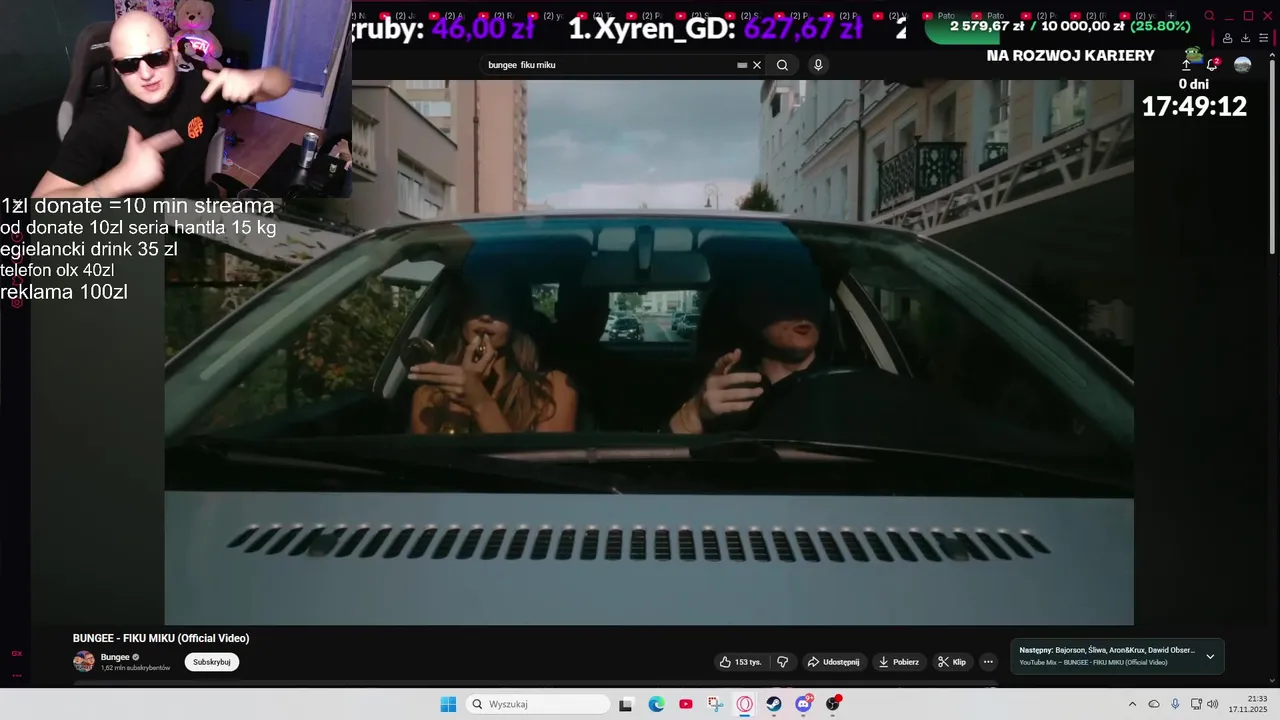The height and width of the screenshot is (720, 1280).
Task: Open the on-screen keyboard icon in search box
Action: [742, 65]
